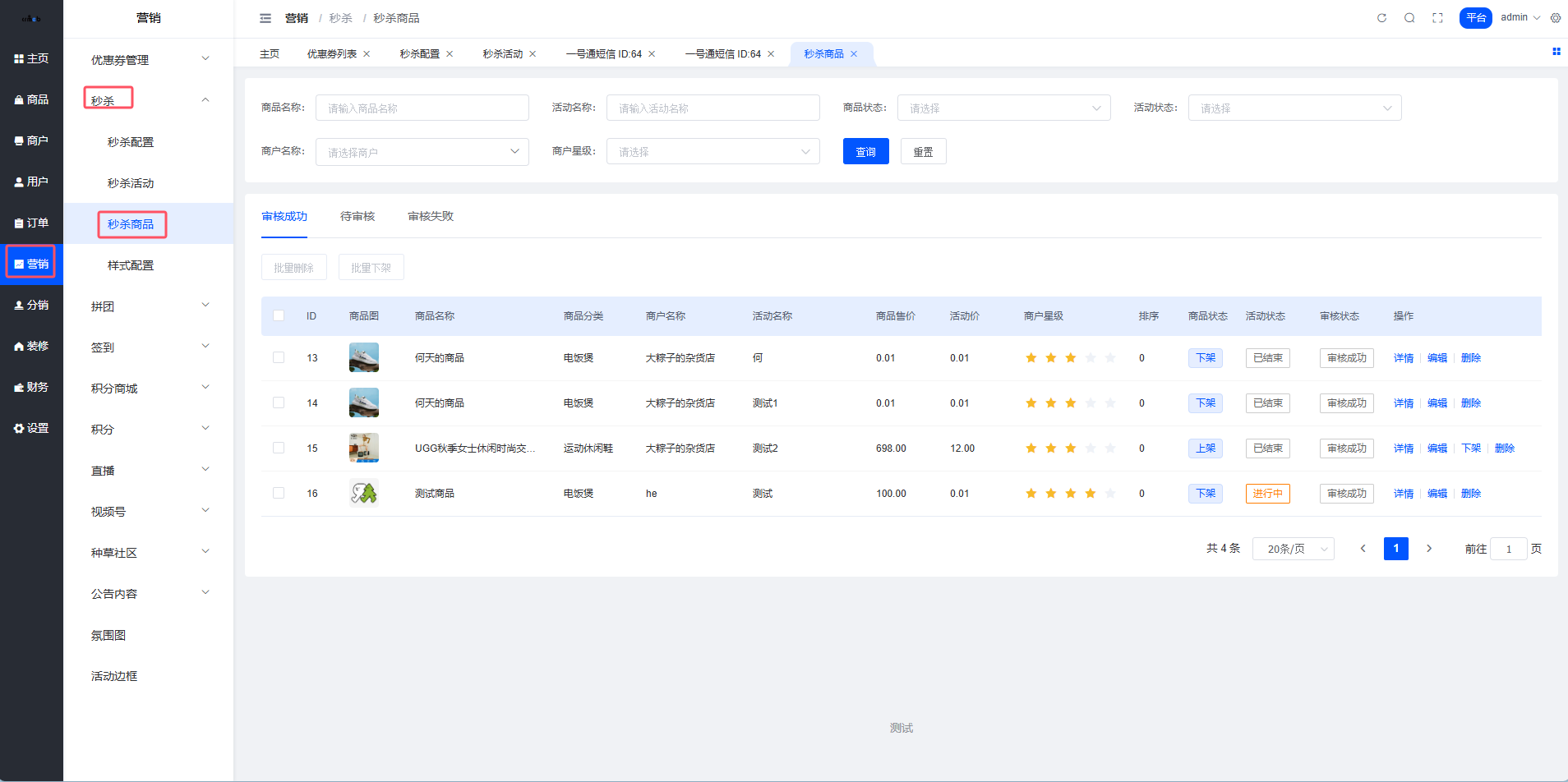This screenshot has height=782, width=1568.
Task: Click 编辑 link for product ID 15
Action: click(1437, 448)
